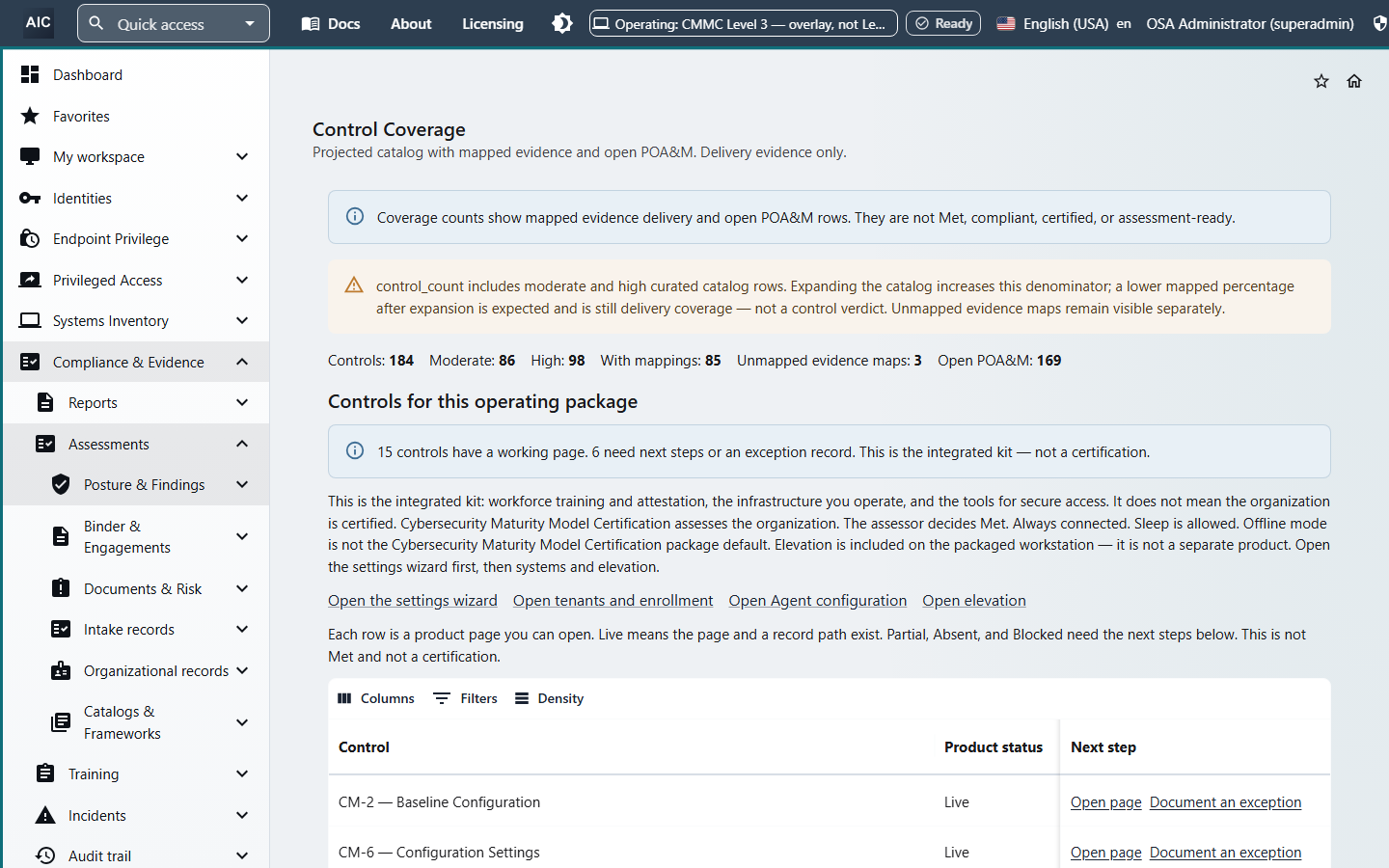Click the Identities key icon
This screenshot has height=868, width=1389.
[30, 198]
